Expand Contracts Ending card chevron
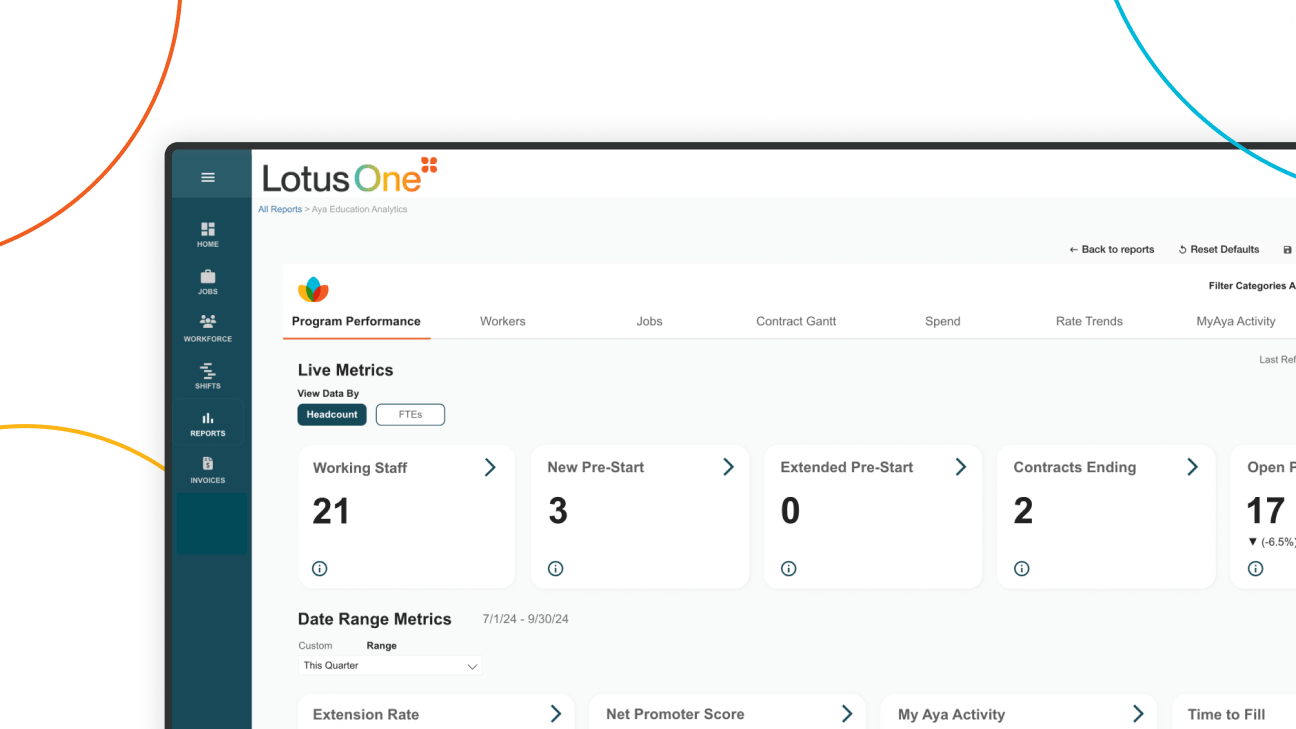This screenshot has height=729, width=1296. (x=1192, y=467)
